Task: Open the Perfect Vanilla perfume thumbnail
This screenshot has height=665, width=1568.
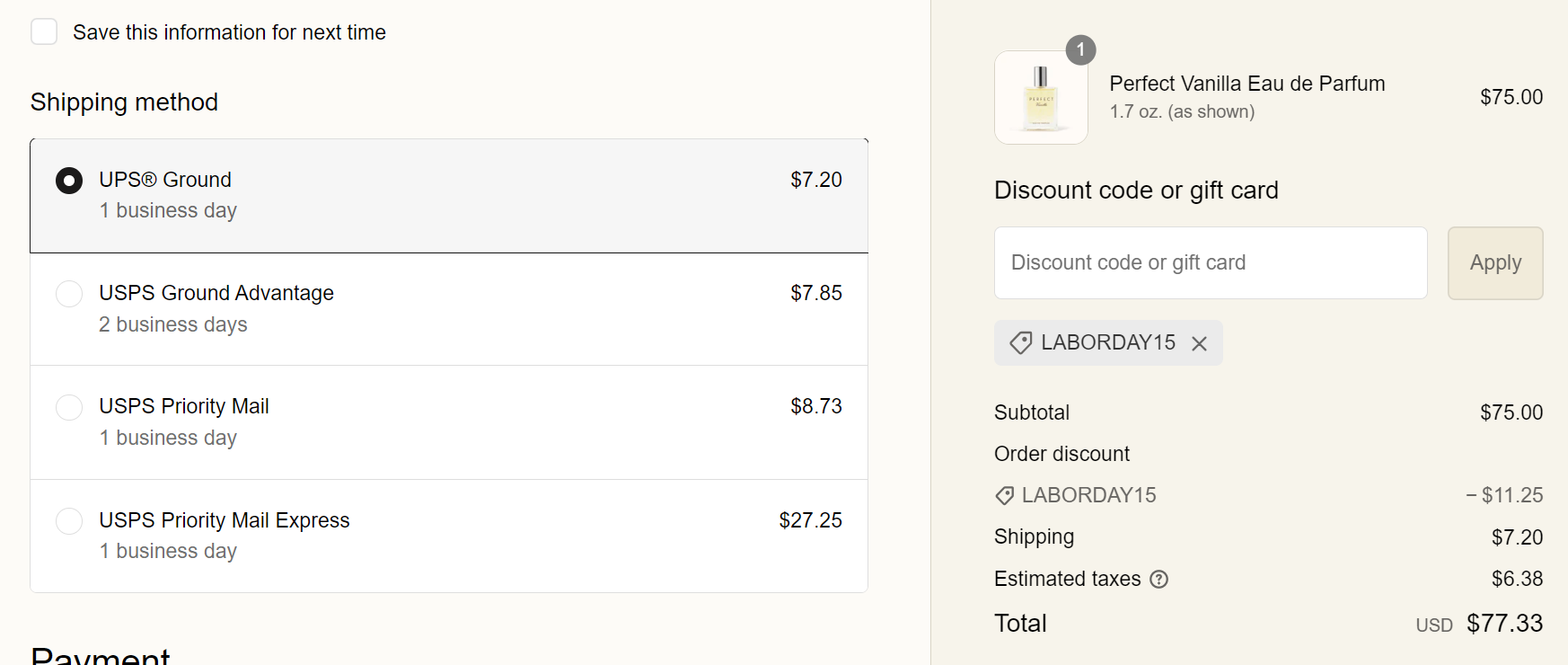Action: tap(1041, 98)
